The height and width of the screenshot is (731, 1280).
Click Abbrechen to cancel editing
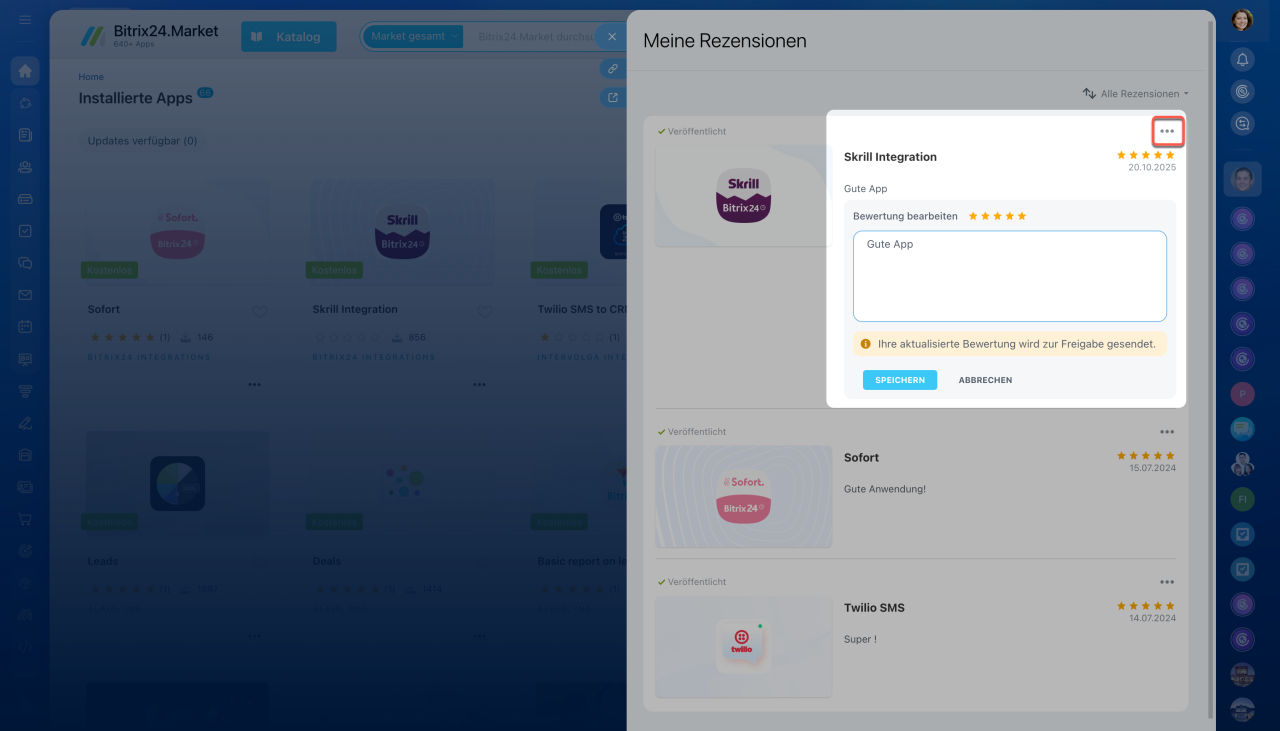[x=986, y=380]
